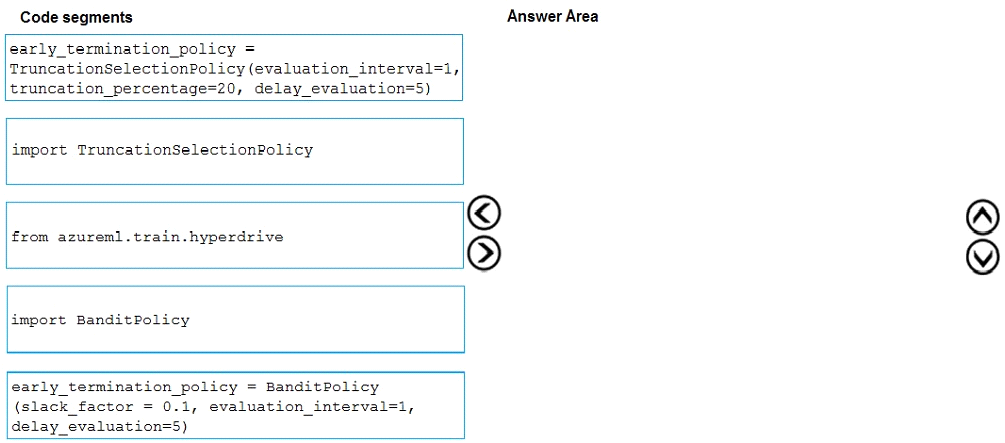Click the 'early_termination_policy = BanditPolicy' line
The width and height of the screenshot is (1005, 443).
195,387
